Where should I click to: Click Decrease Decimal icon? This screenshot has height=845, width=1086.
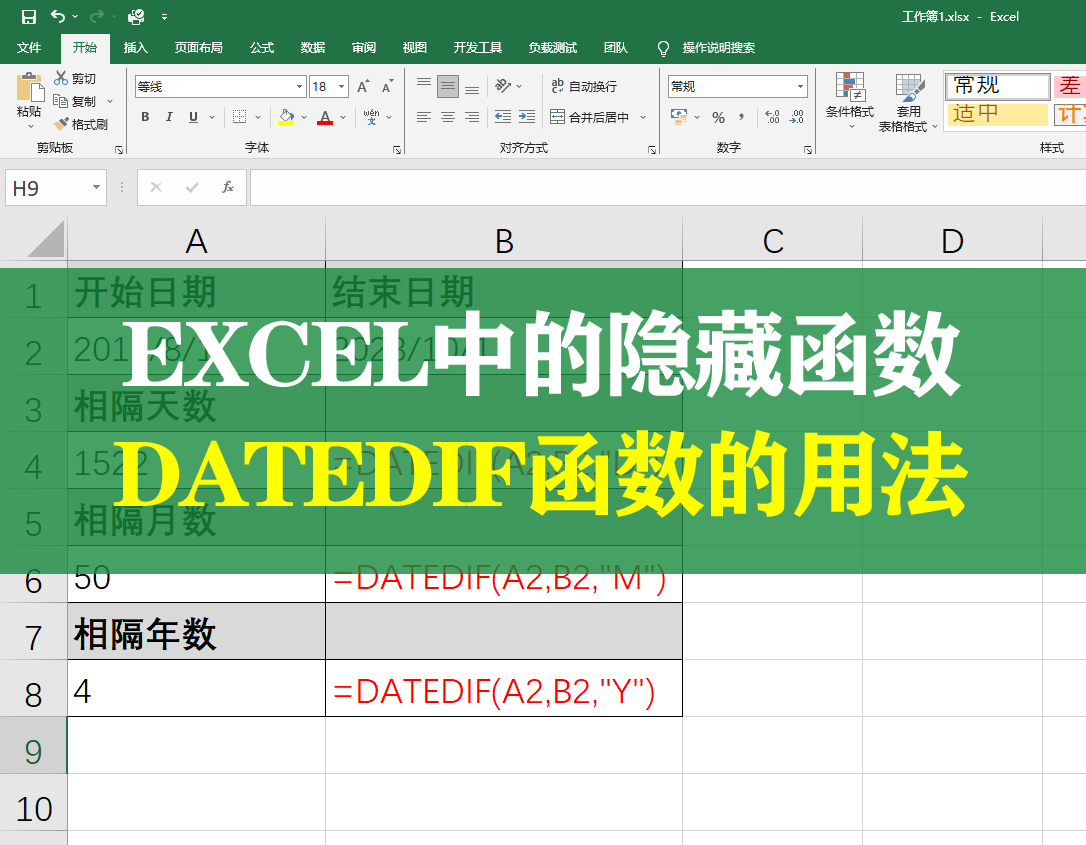click(x=797, y=117)
